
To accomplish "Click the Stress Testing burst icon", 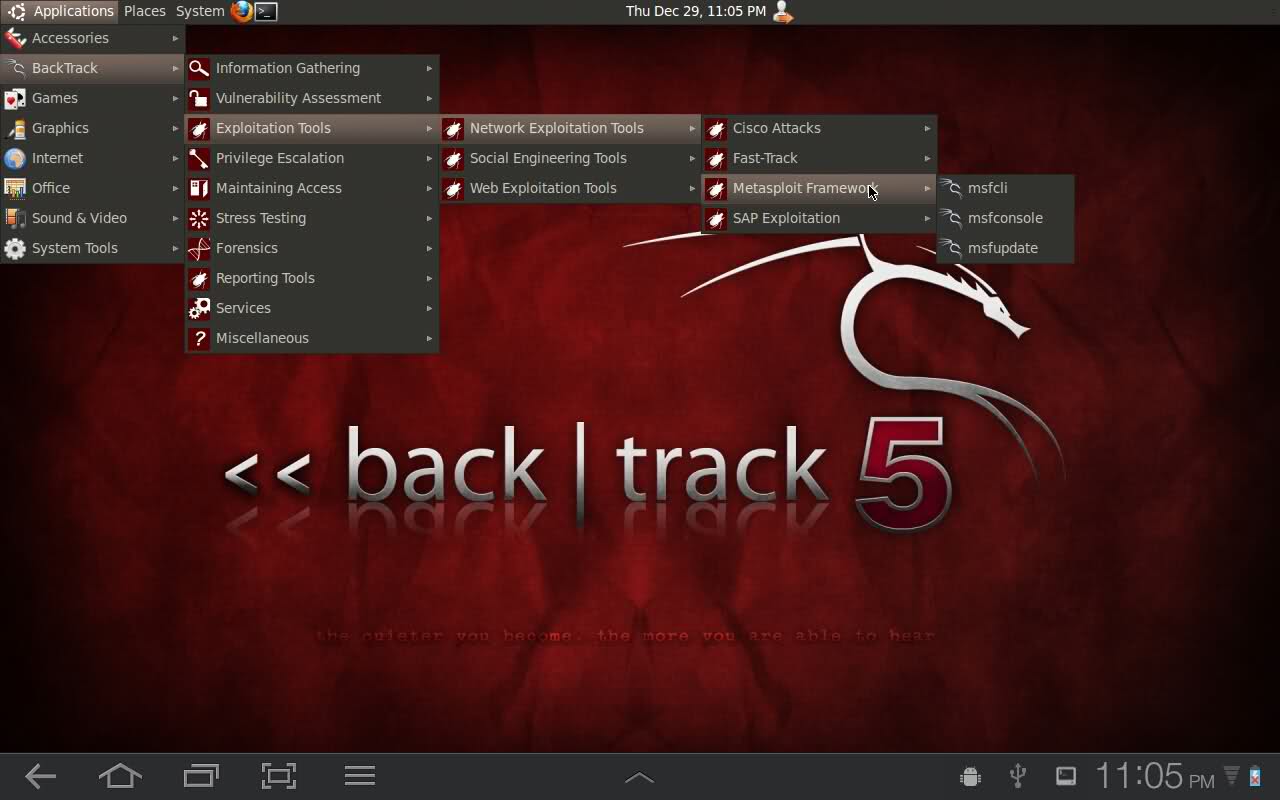I will (x=199, y=218).
